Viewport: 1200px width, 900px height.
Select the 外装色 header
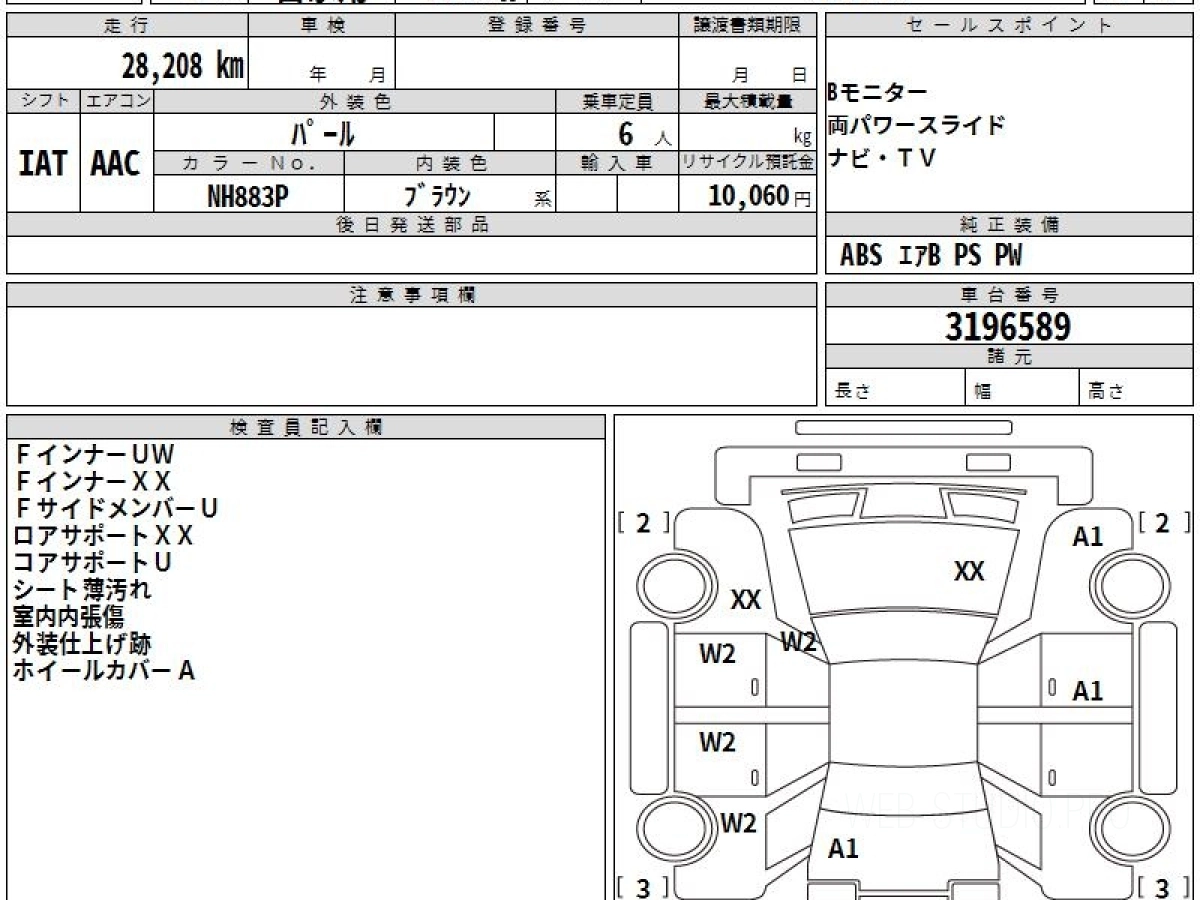tap(355, 101)
